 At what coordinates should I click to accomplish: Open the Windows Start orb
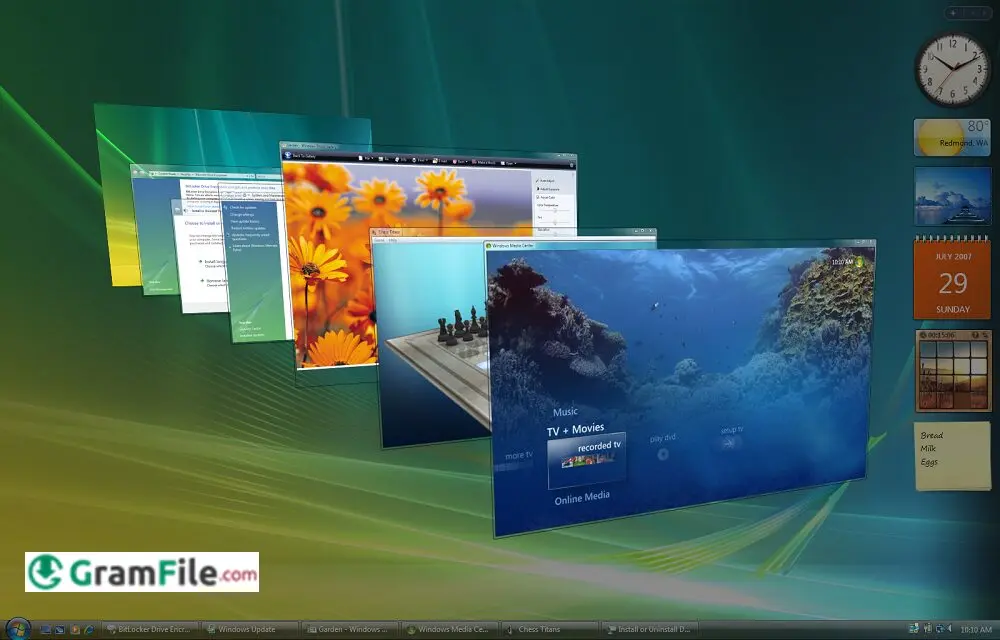pyautogui.click(x=19, y=629)
